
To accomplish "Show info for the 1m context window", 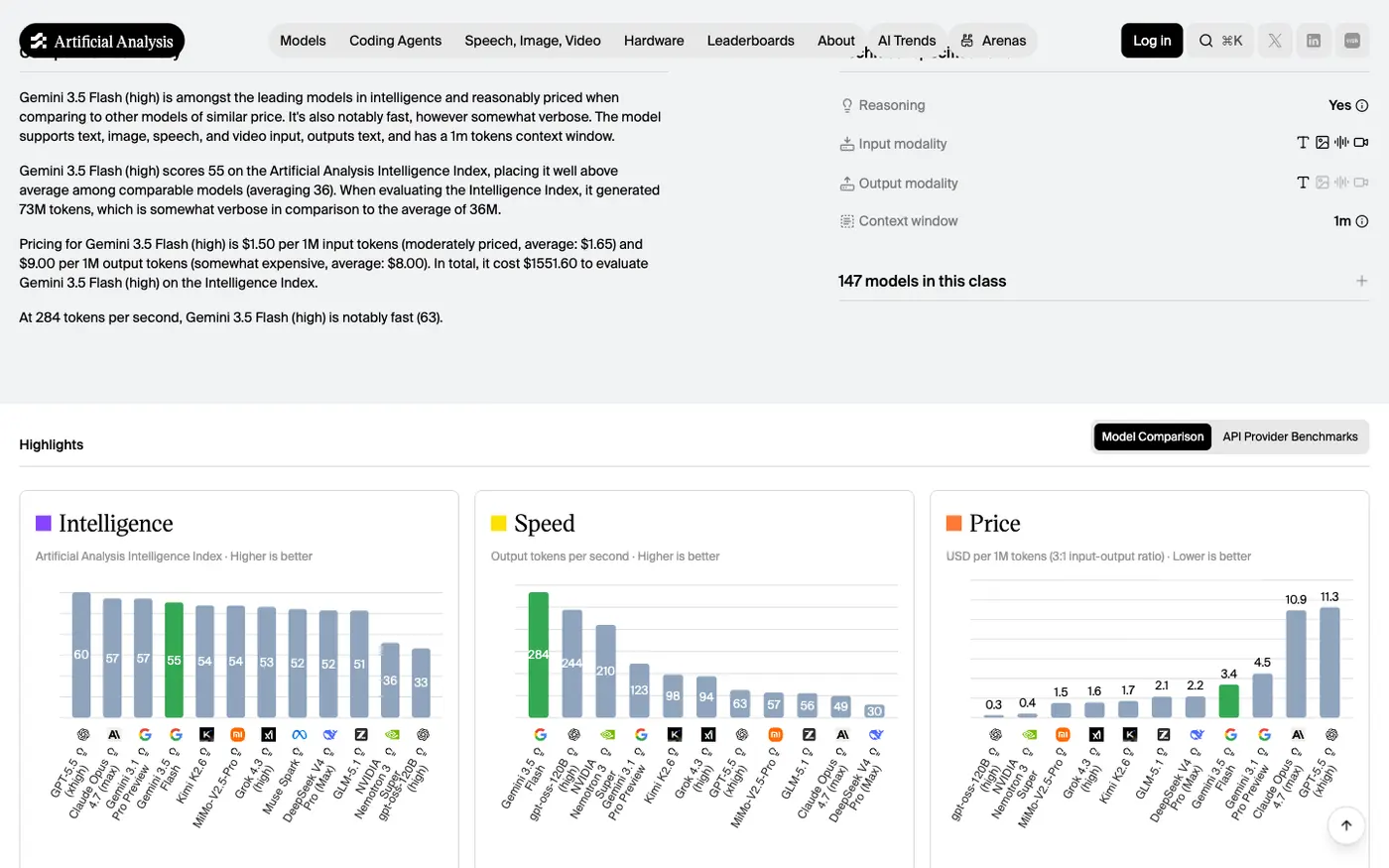I will pyautogui.click(x=1362, y=221).
